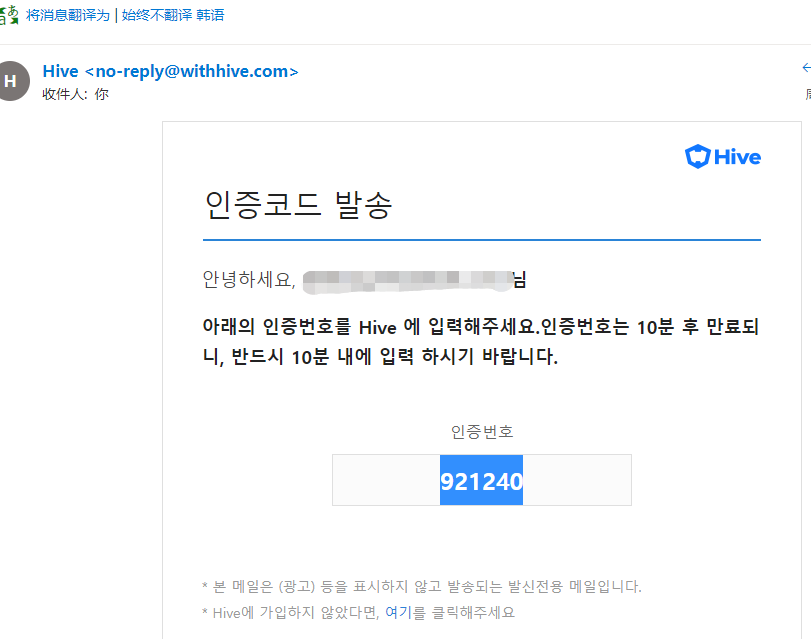
Task: Click the 안녕하세요 greeting text
Action: (x=249, y=280)
